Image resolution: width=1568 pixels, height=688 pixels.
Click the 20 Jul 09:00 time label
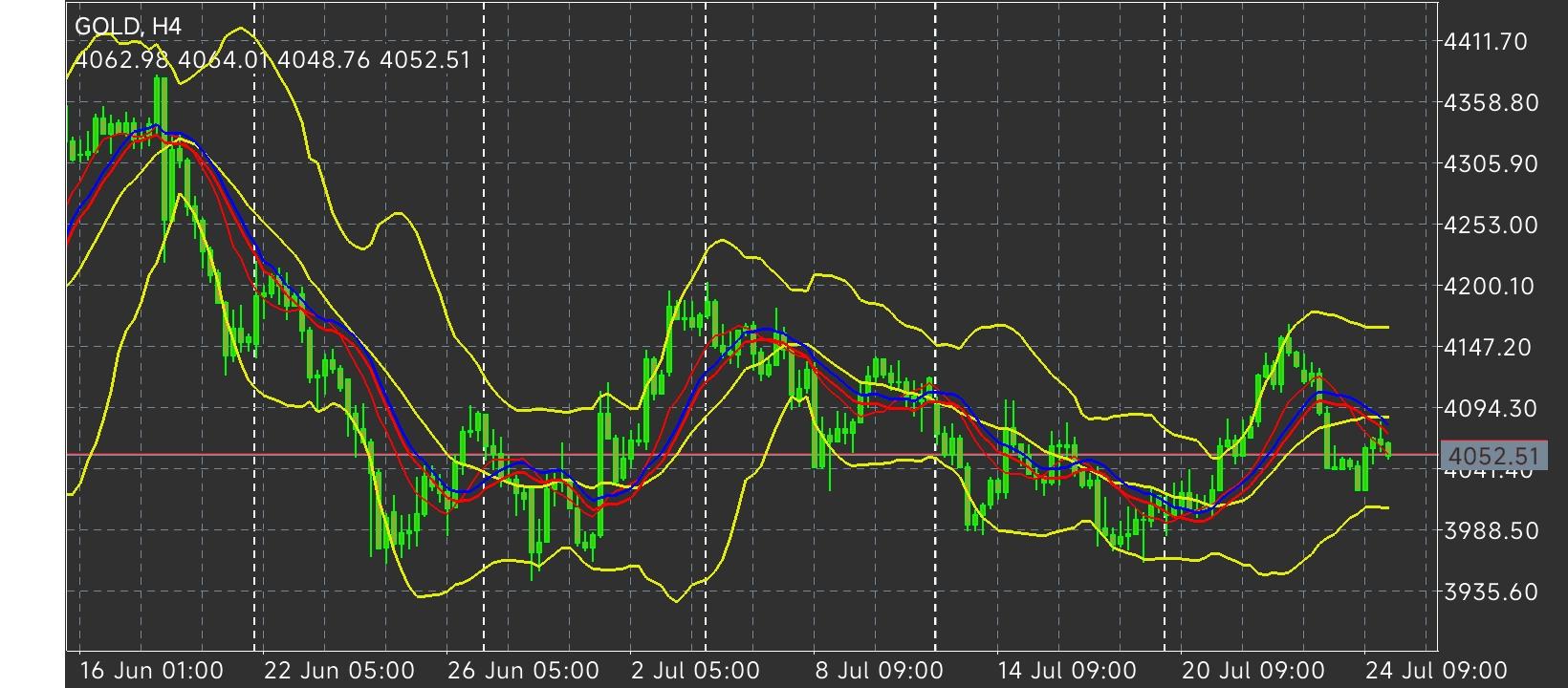pyautogui.click(x=1253, y=670)
